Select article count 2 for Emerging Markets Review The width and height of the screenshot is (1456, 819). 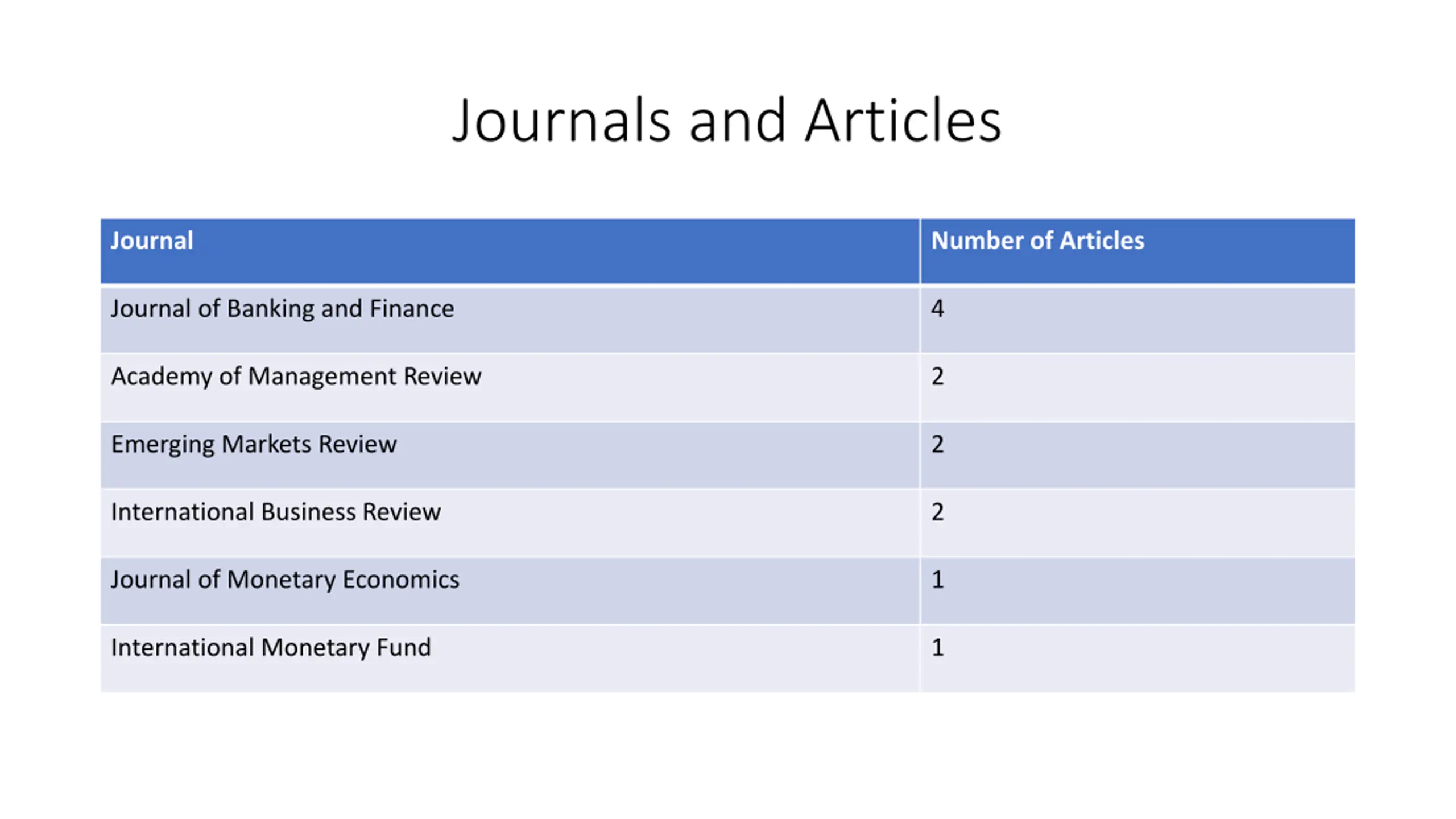(1137, 455)
